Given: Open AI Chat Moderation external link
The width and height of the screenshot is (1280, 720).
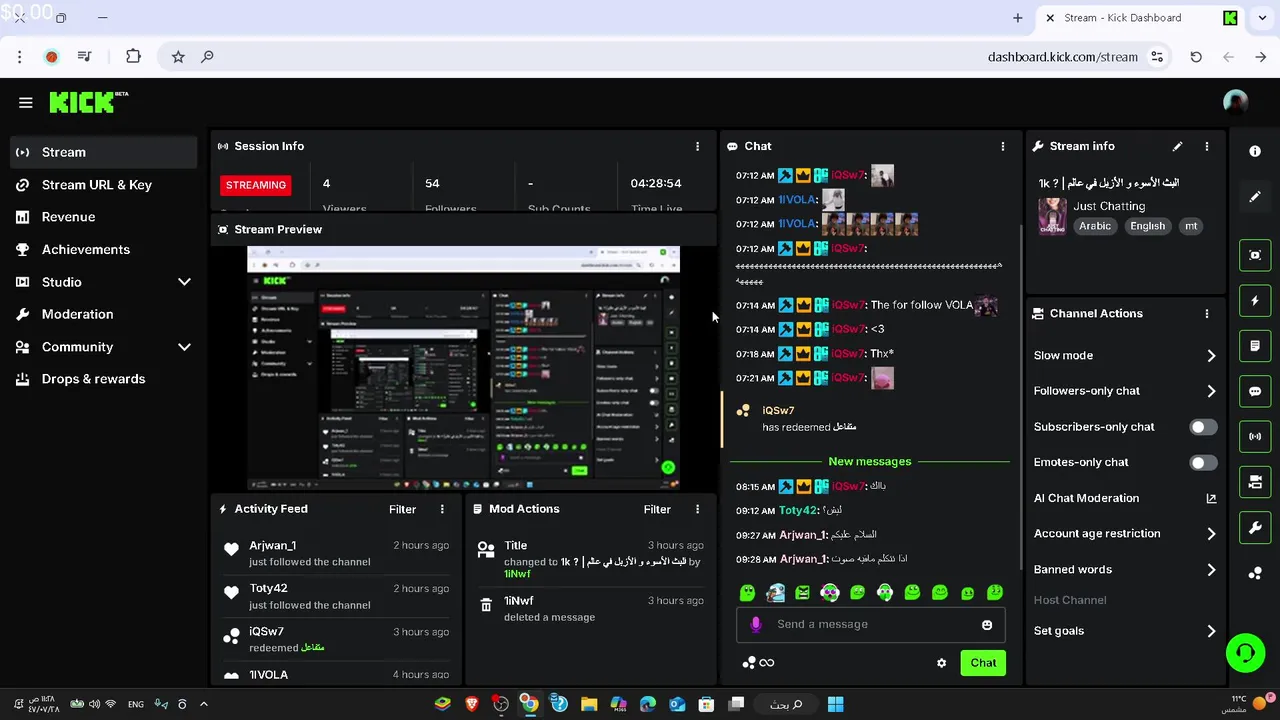Looking at the screenshot, I should [1211, 498].
